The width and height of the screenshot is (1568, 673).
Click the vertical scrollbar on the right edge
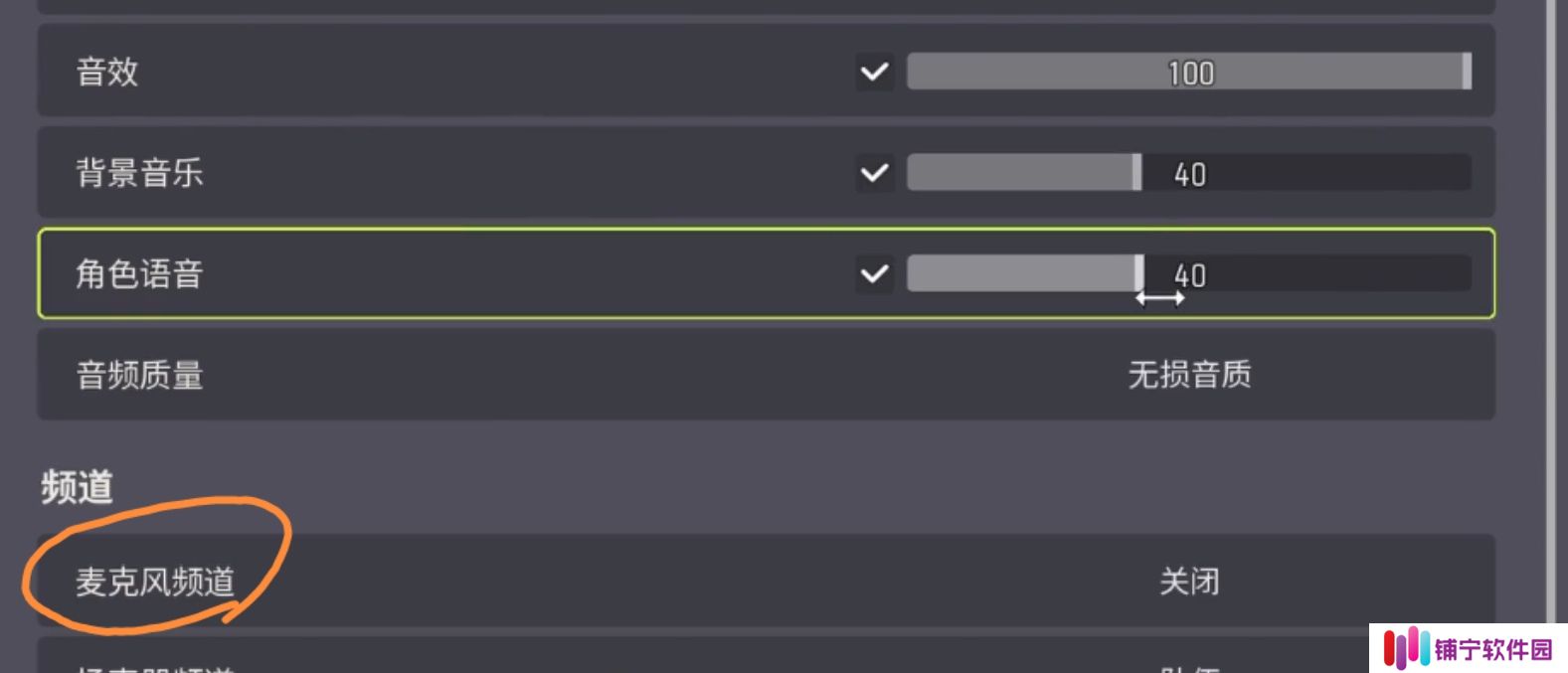tap(1550, 308)
